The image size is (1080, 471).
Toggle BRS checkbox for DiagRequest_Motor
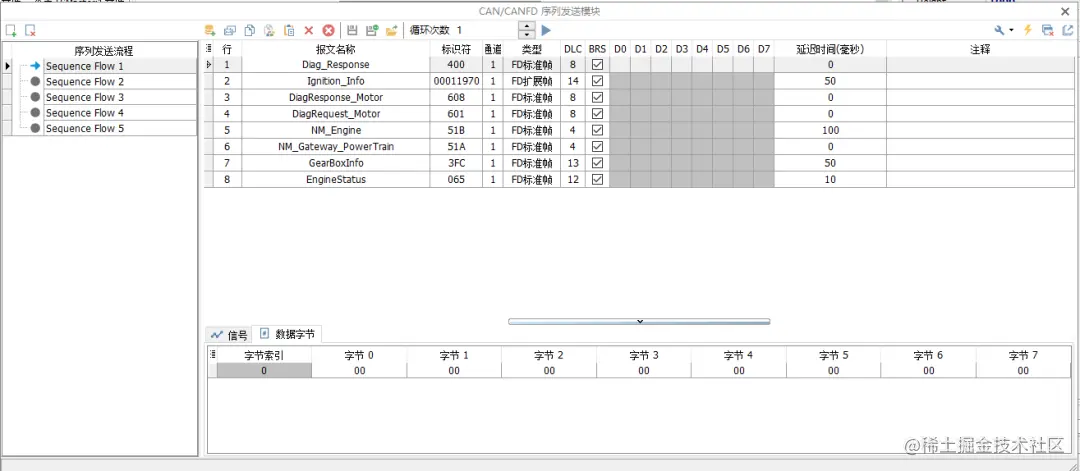(x=597, y=114)
